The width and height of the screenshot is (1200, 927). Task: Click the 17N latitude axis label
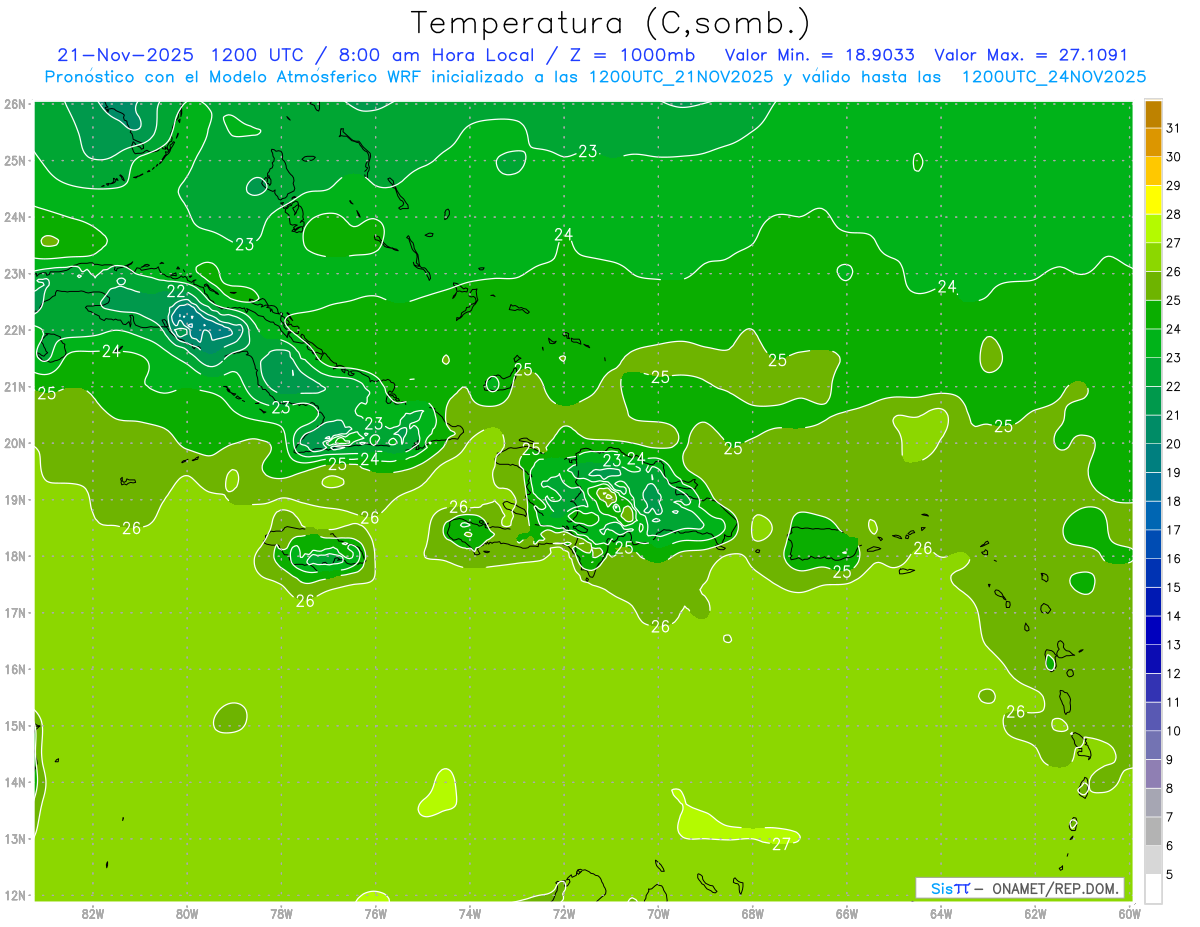point(15,612)
